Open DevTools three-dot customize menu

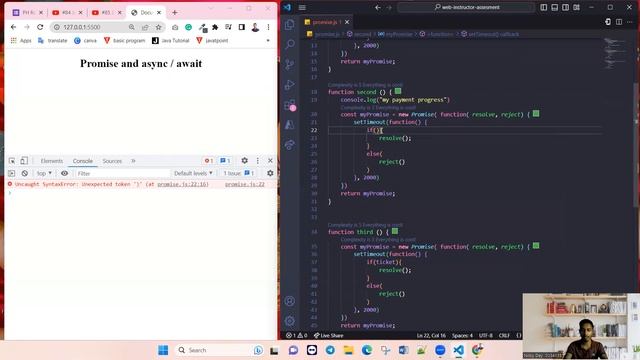[258, 161]
